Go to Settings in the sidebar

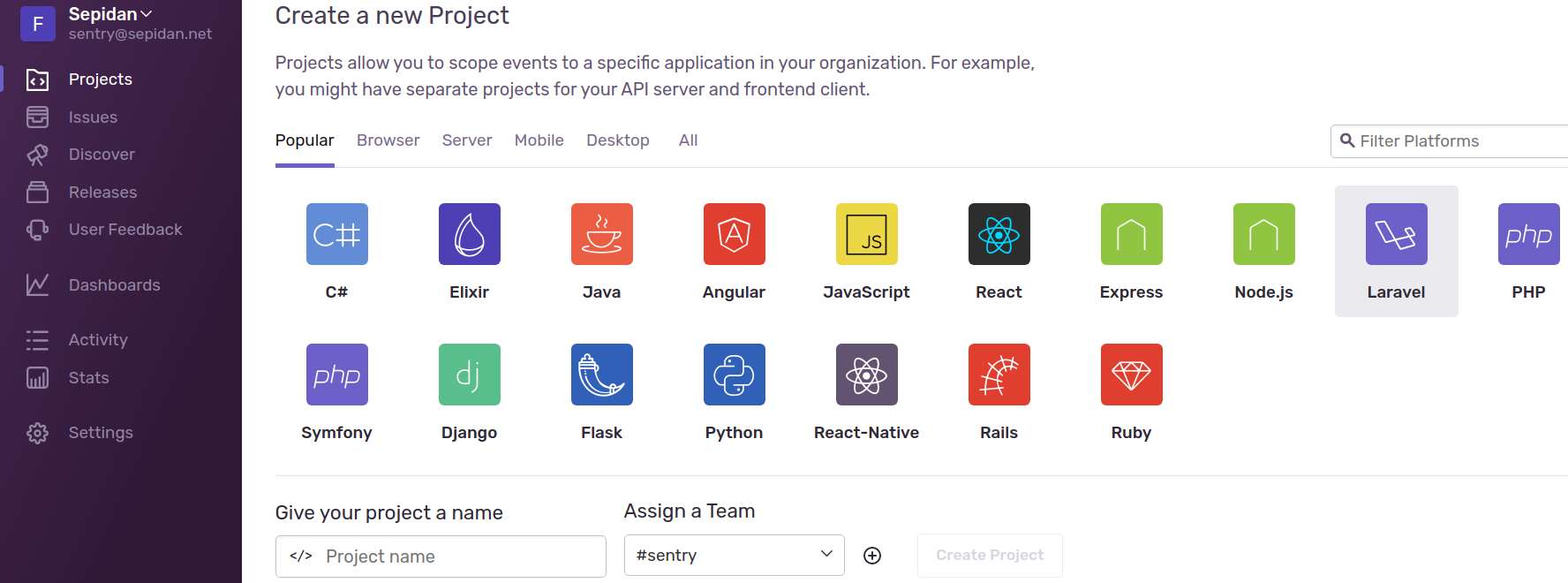[x=101, y=433]
